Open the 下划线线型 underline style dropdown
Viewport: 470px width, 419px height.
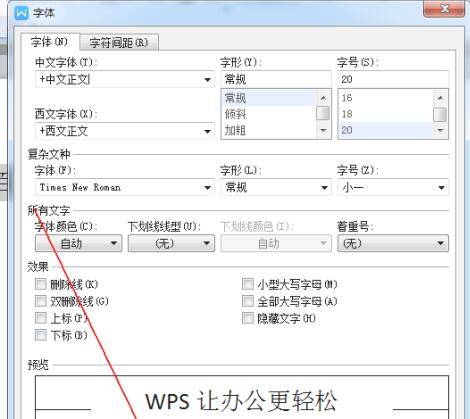(x=171, y=243)
